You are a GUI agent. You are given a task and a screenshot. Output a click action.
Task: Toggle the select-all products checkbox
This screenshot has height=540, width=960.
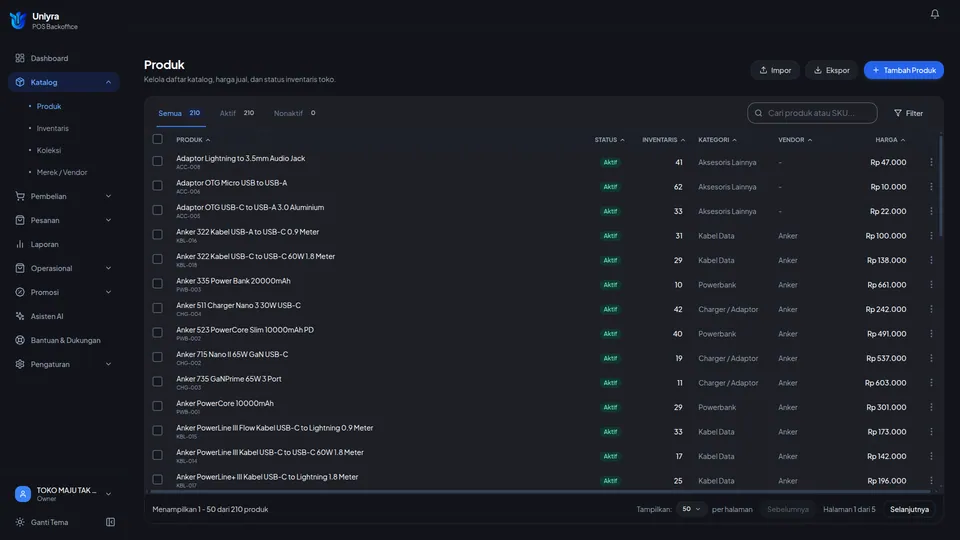[x=157, y=139]
